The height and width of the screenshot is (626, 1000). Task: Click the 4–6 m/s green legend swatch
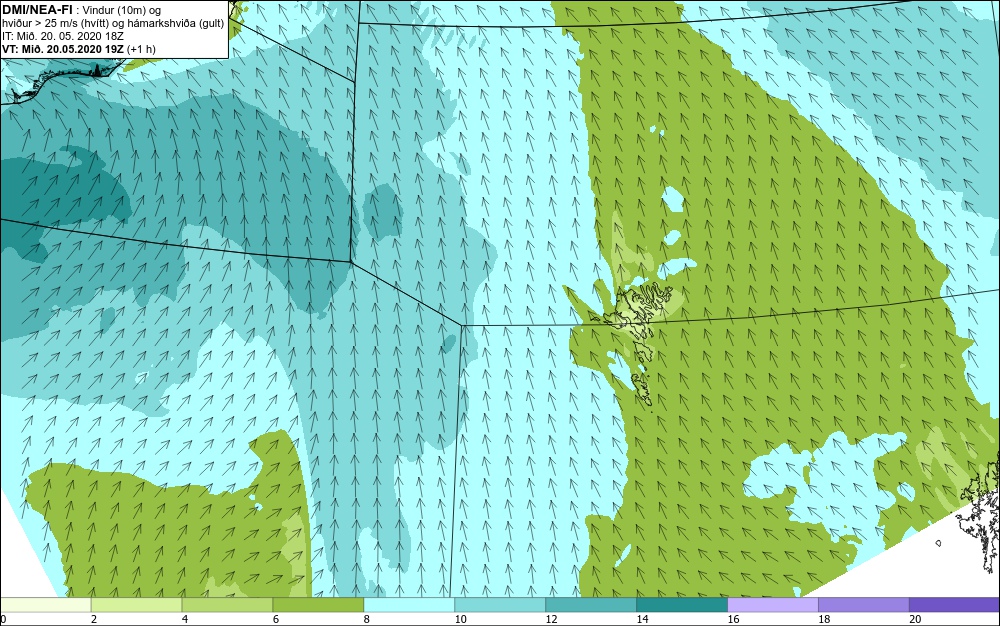point(227,605)
